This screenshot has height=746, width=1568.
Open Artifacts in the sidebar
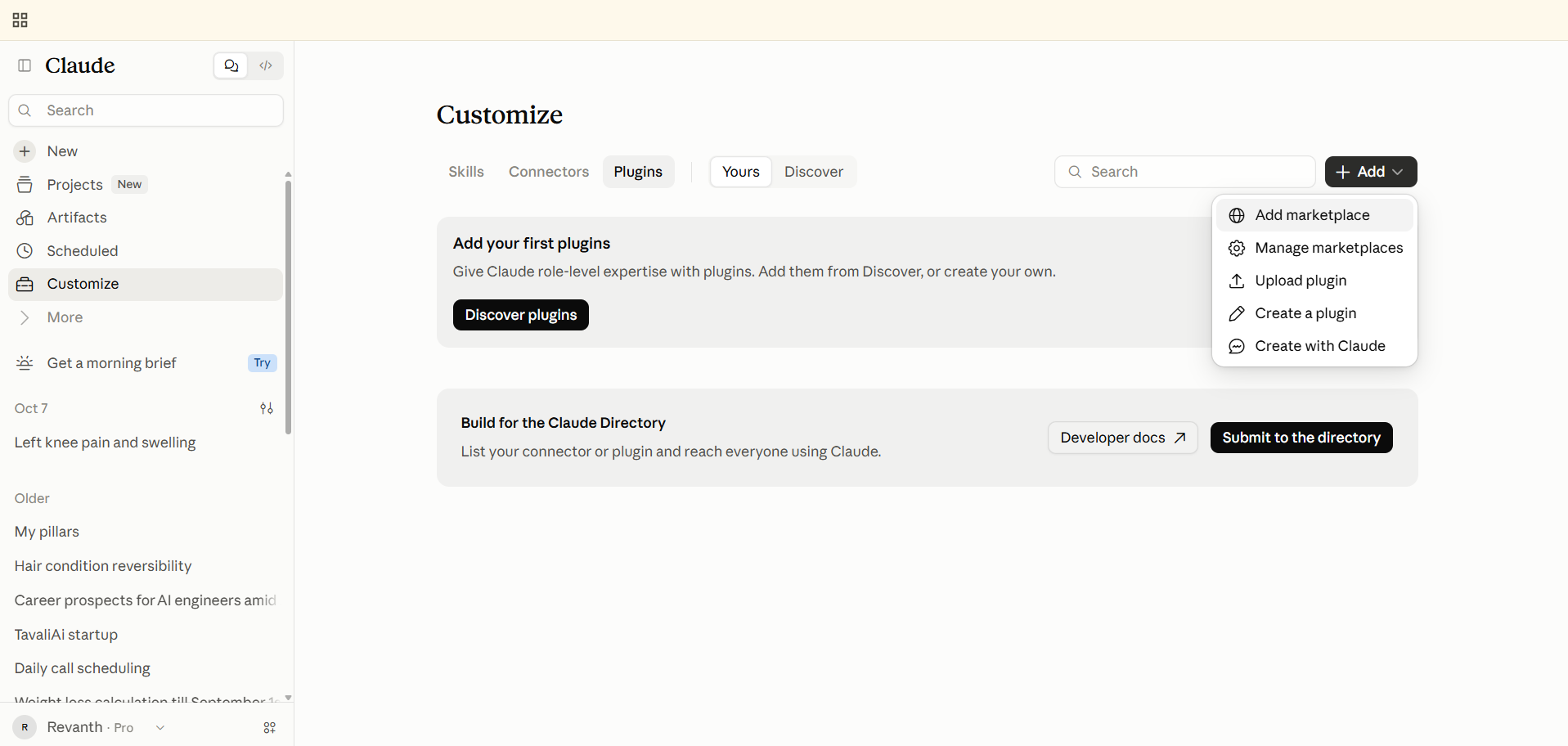(146, 218)
